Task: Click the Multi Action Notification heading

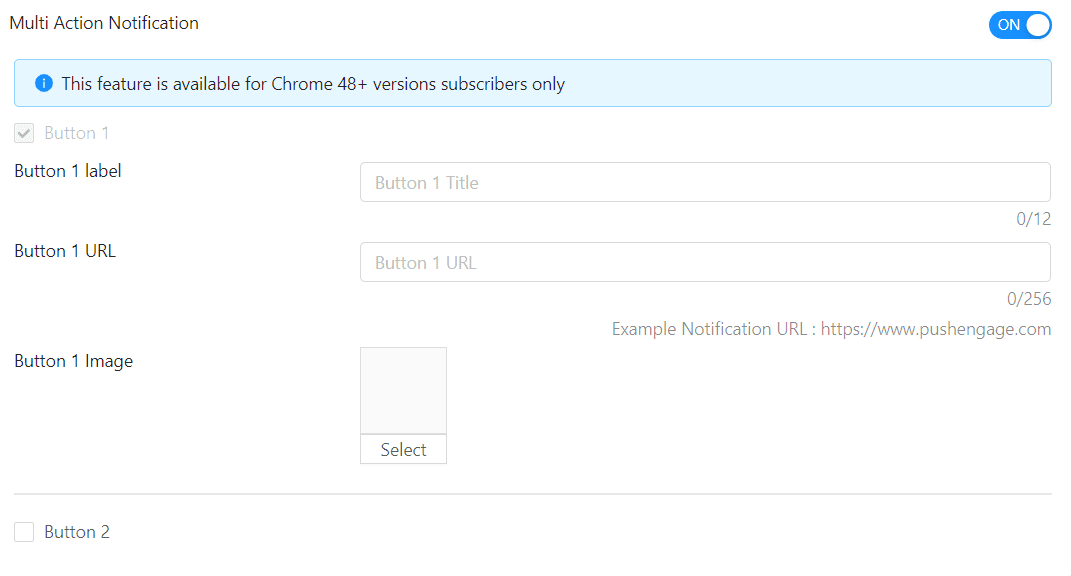Action: coord(104,23)
